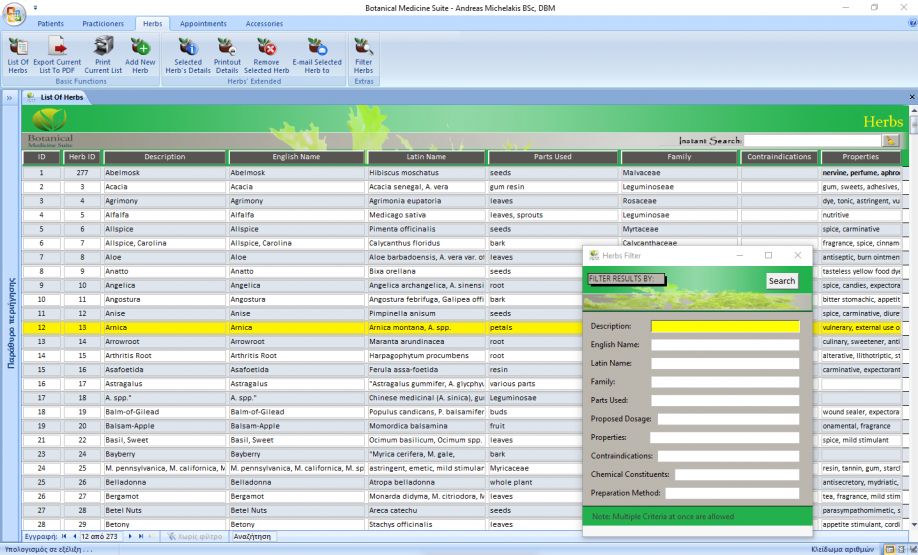Select the 'Arthritis Root' description cell

point(165,355)
